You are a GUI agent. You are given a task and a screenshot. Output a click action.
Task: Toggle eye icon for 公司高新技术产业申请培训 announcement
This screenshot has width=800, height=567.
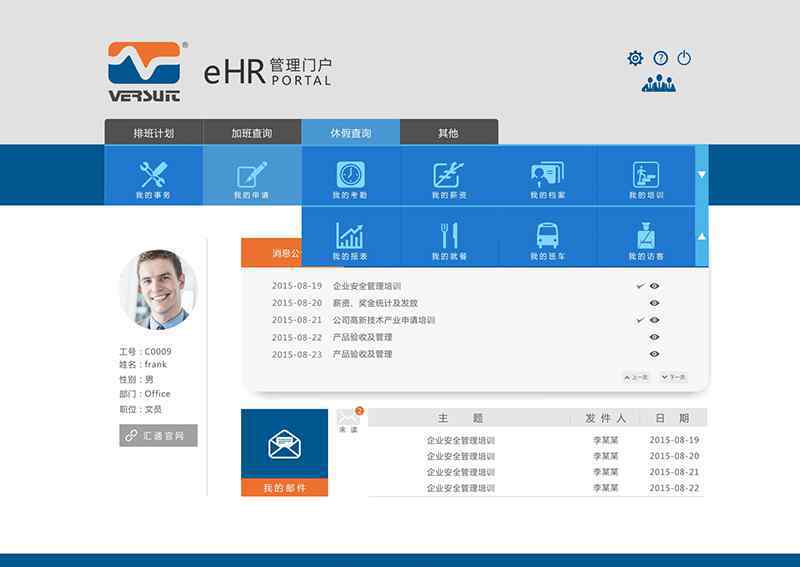(x=655, y=321)
